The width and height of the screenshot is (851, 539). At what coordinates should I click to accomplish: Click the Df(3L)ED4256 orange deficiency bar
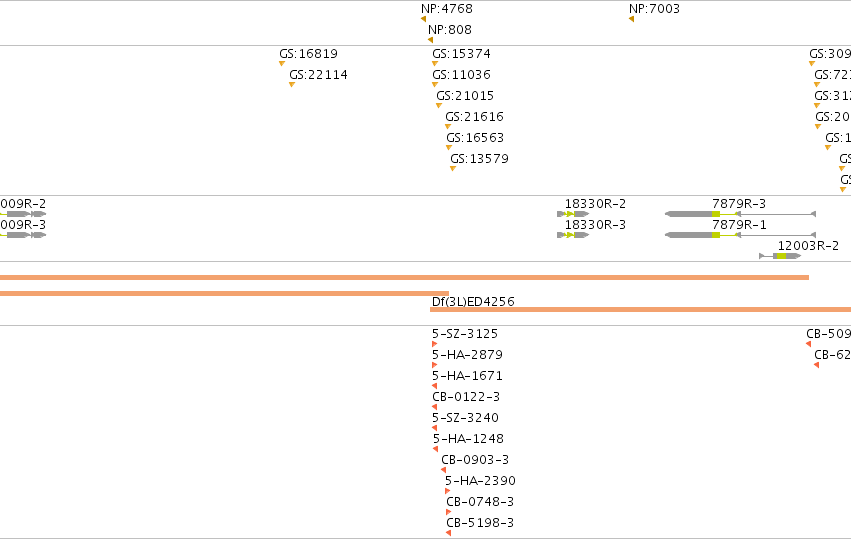point(640,310)
